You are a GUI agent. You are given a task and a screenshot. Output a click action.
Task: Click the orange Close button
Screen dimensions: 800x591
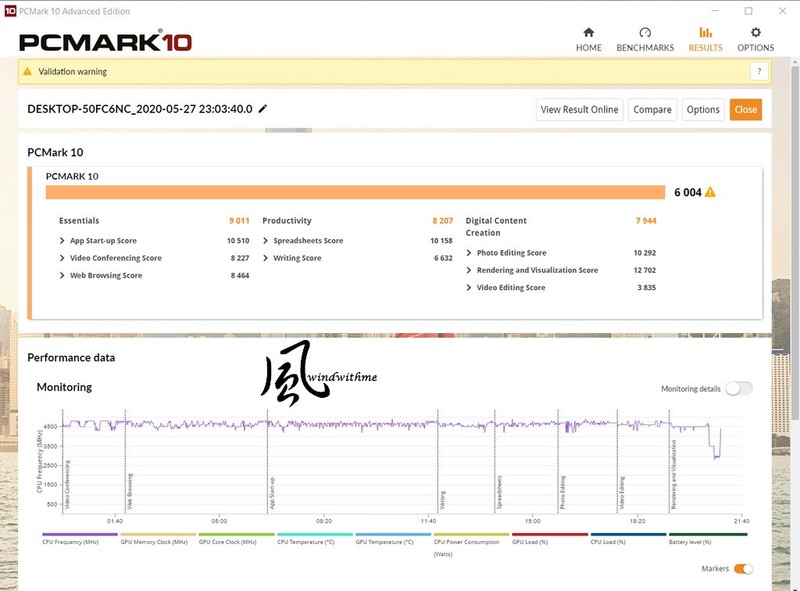(x=745, y=110)
